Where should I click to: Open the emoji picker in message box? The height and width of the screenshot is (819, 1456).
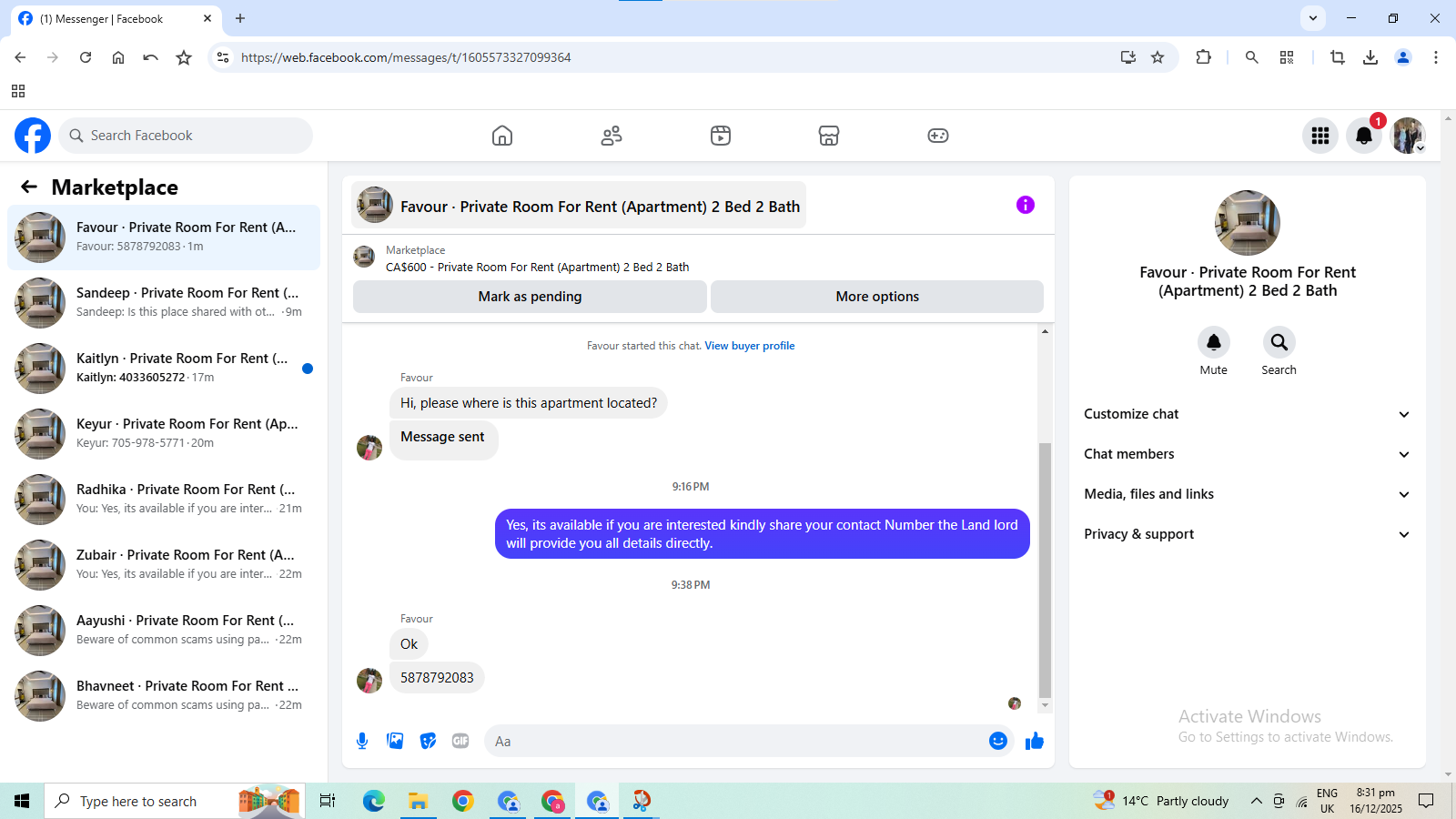[x=998, y=741]
